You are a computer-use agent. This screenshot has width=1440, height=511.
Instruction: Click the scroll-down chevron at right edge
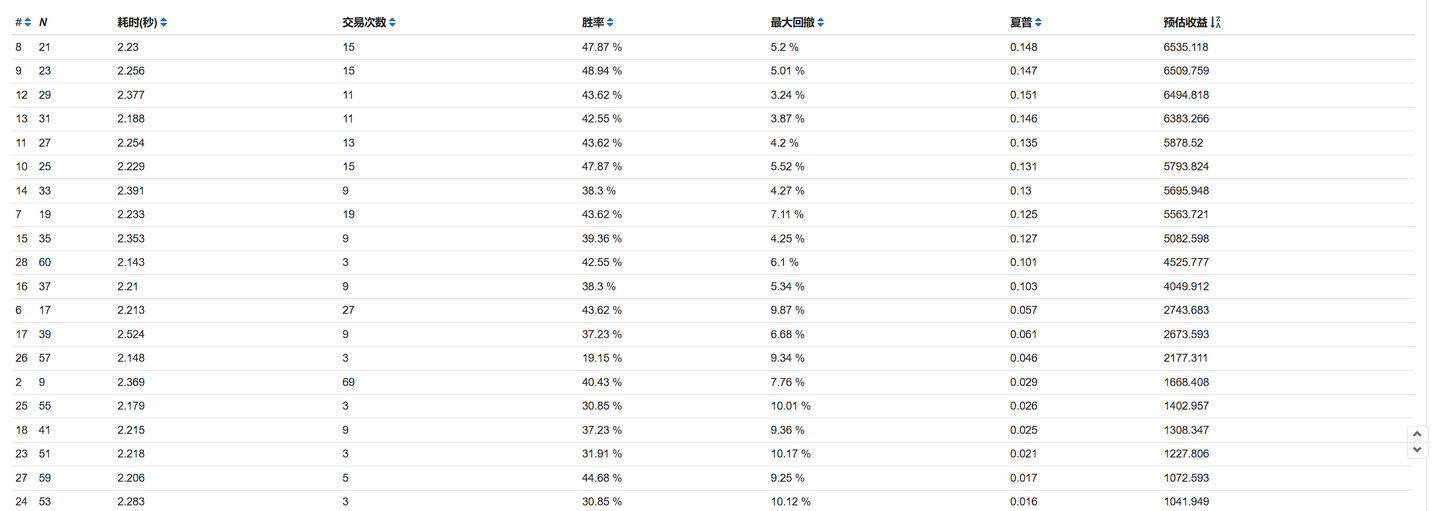(x=1417, y=450)
